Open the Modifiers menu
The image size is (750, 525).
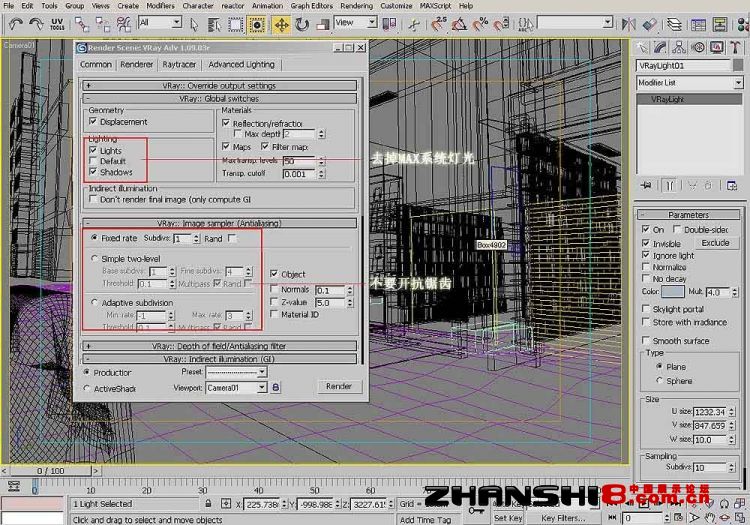tap(160, 6)
